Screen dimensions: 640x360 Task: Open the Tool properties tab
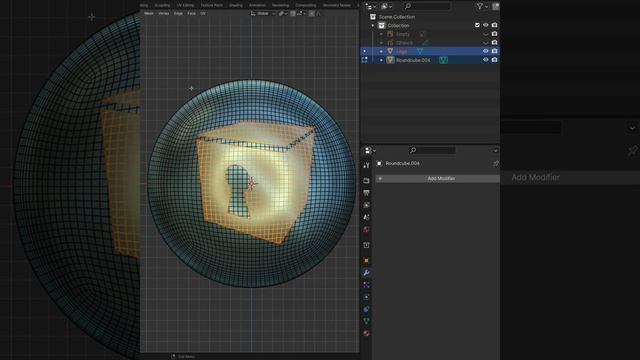(x=366, y=165)
